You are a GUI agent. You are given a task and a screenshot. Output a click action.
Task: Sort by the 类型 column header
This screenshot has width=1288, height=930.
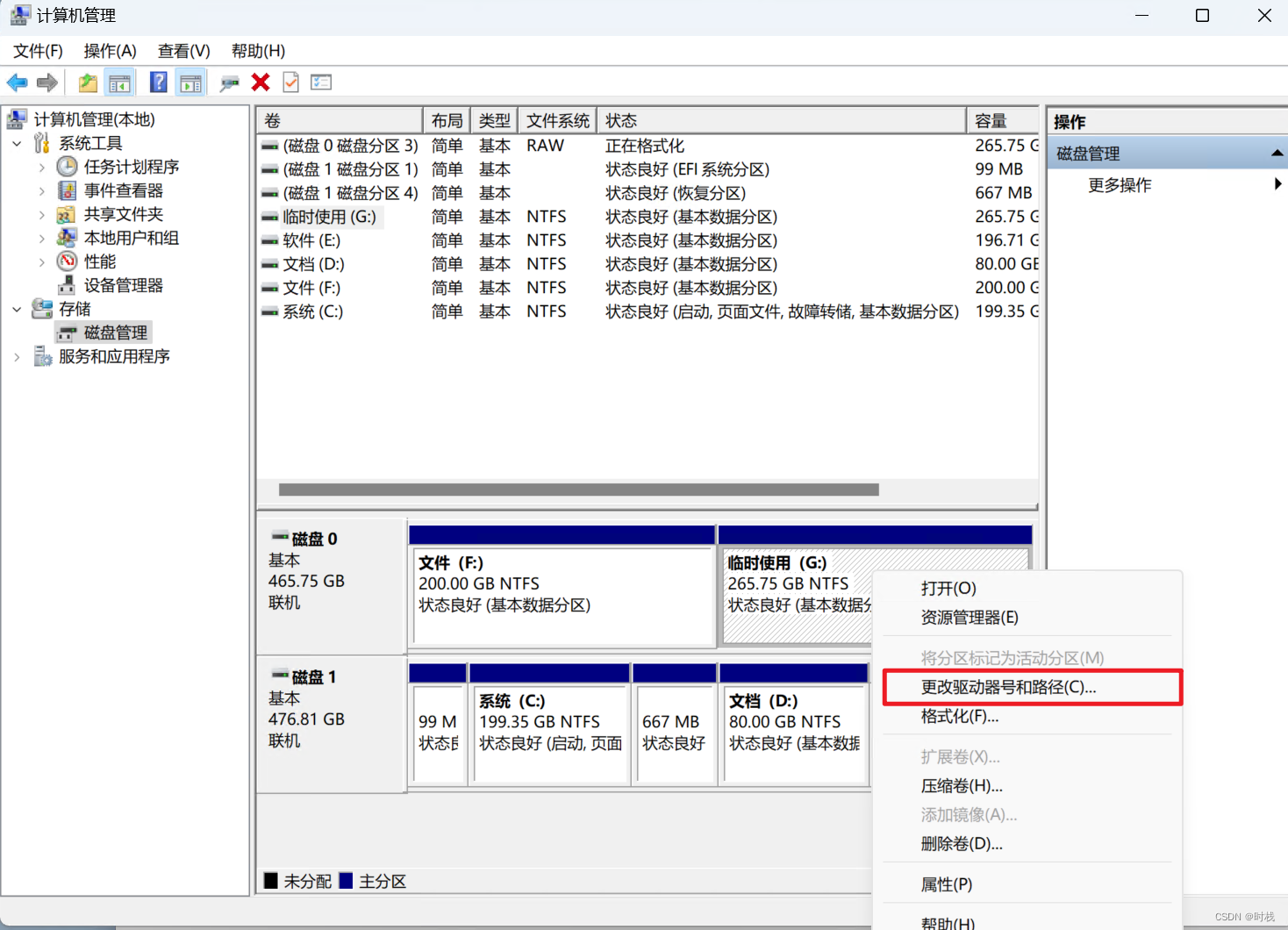[x=494, y=121]
